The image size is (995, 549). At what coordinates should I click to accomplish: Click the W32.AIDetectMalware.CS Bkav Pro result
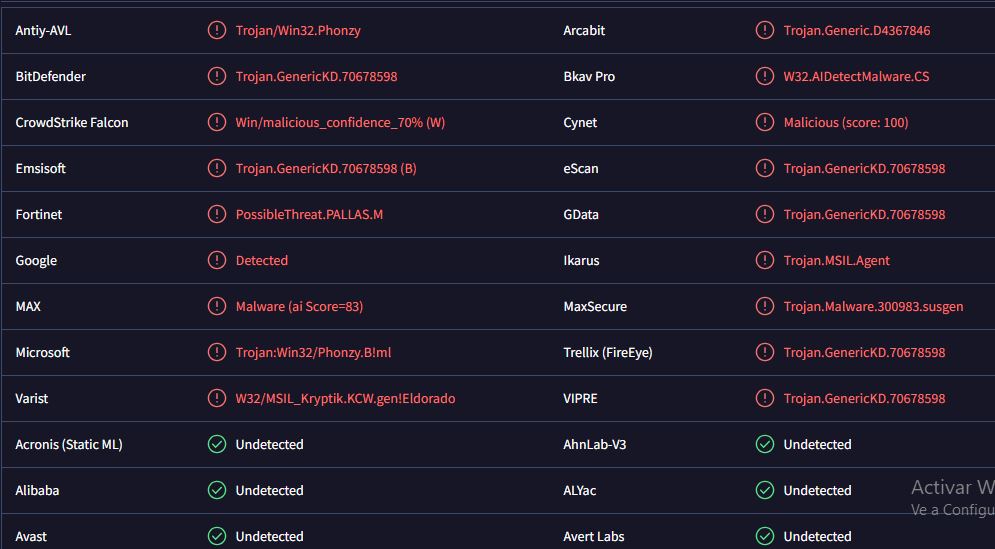click(856, 76)
